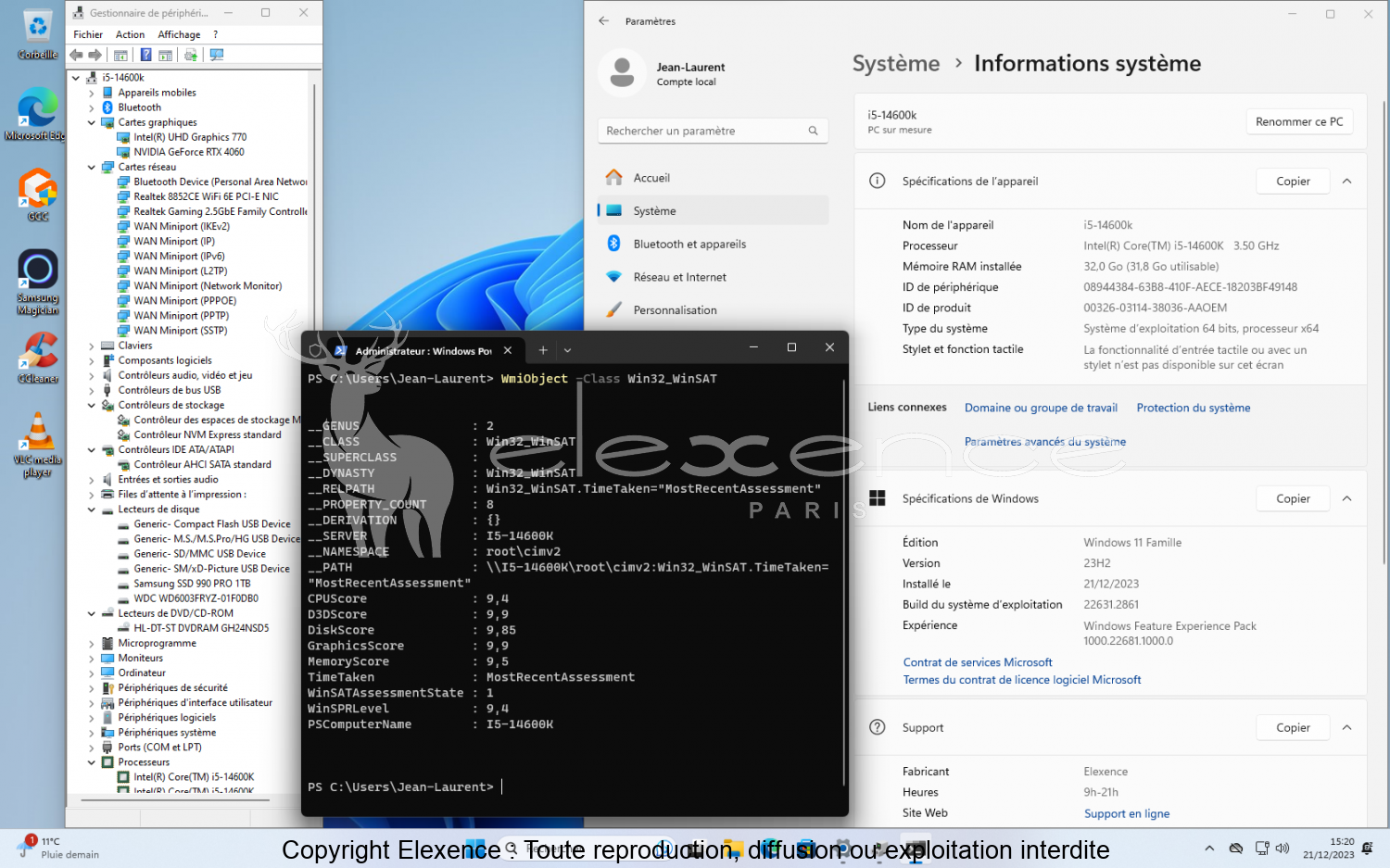Viewport: 1390px width, 868px height.
Task: Select Réseau et Internet in settings sidebar
Action: click(713, 277)
